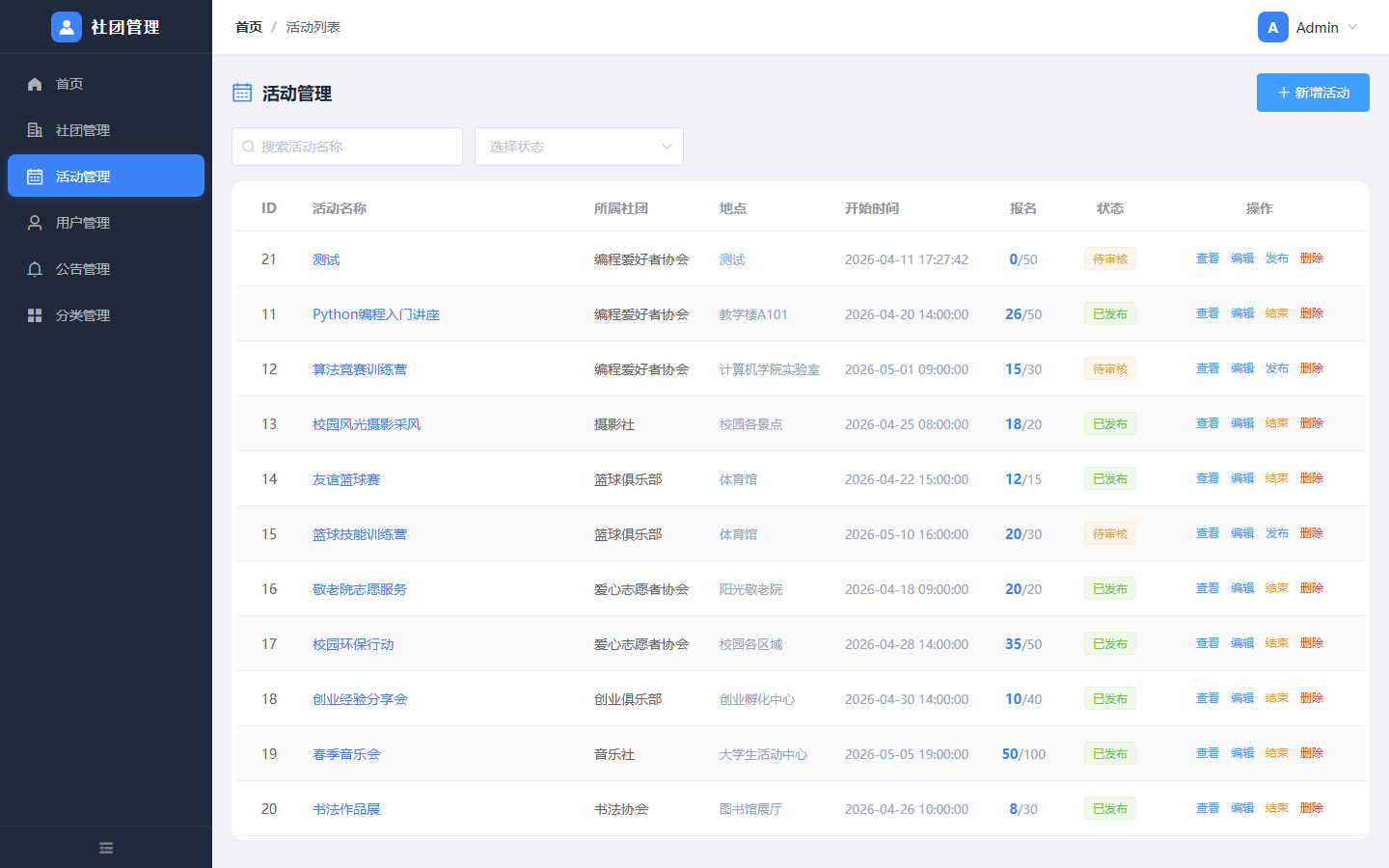Click the building icon beside 社团管理
The width and height of the screenshot is (1389, 868).
point(35,130)
